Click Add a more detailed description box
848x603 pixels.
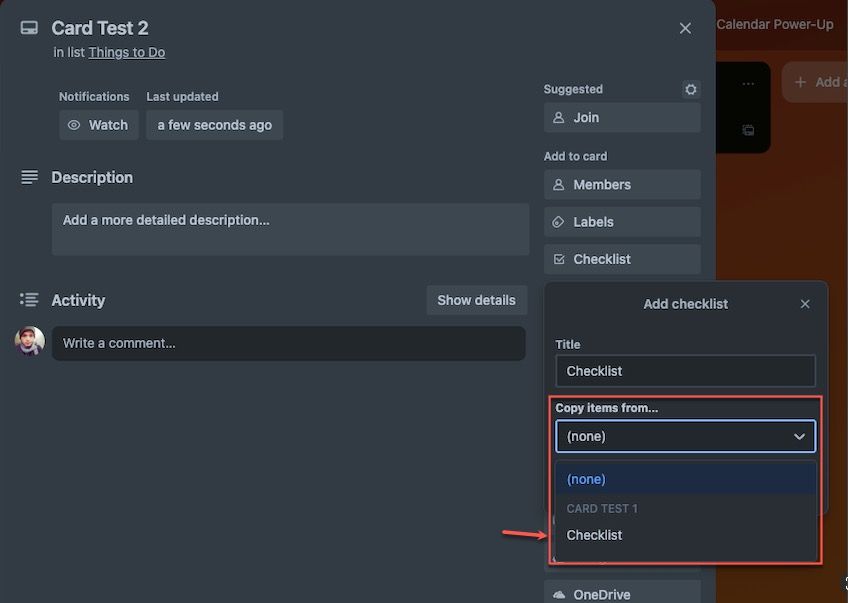coord(290,229)
